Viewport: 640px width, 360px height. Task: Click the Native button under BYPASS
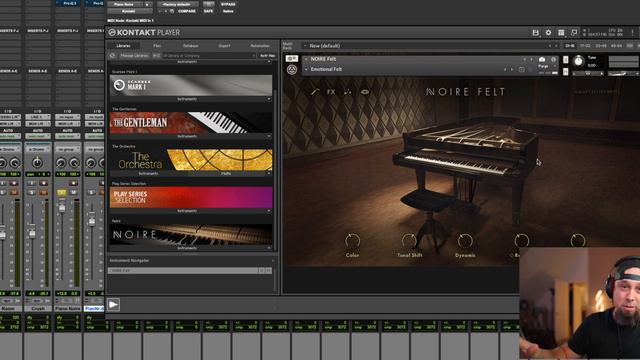pyautogui.click(x=228, y=11)
